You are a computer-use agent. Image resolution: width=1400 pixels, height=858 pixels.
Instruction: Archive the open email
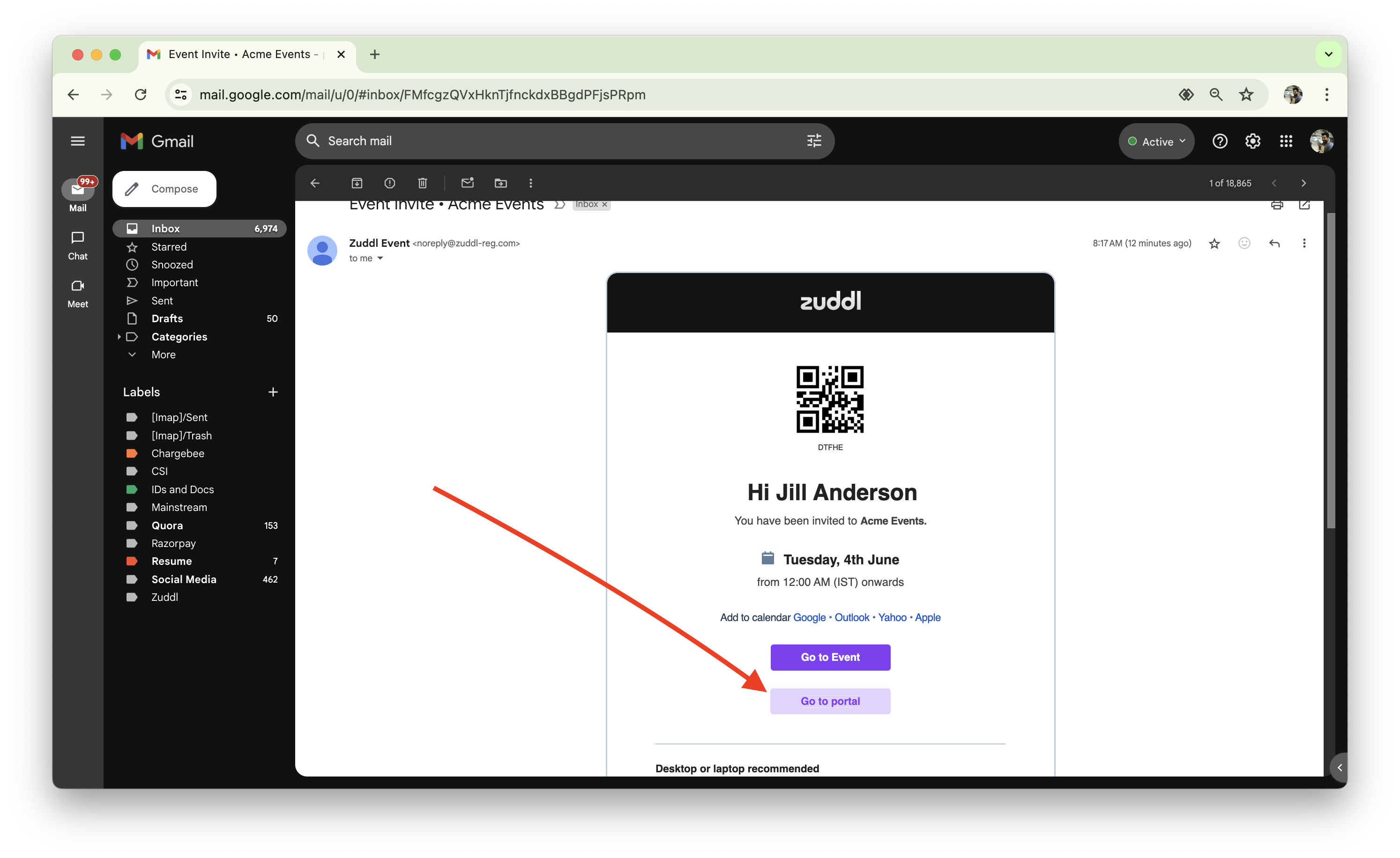356,183
